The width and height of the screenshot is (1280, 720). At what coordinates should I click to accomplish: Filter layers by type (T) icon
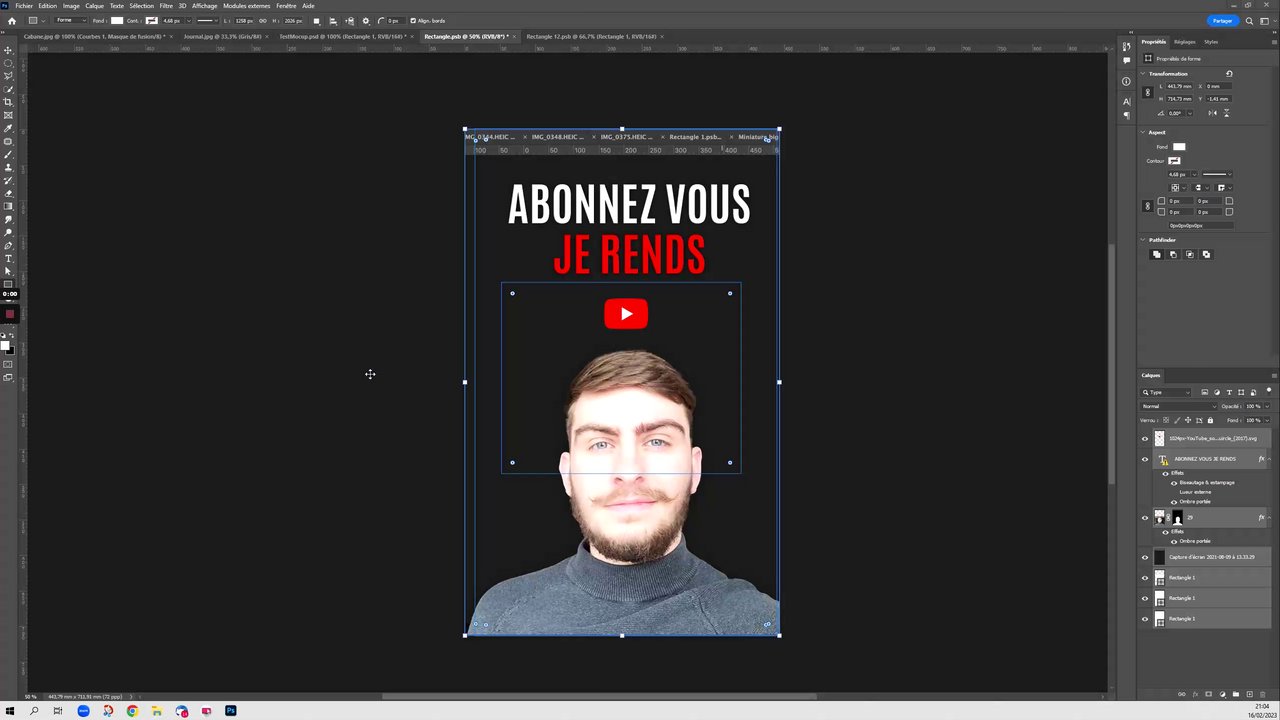1229,392
